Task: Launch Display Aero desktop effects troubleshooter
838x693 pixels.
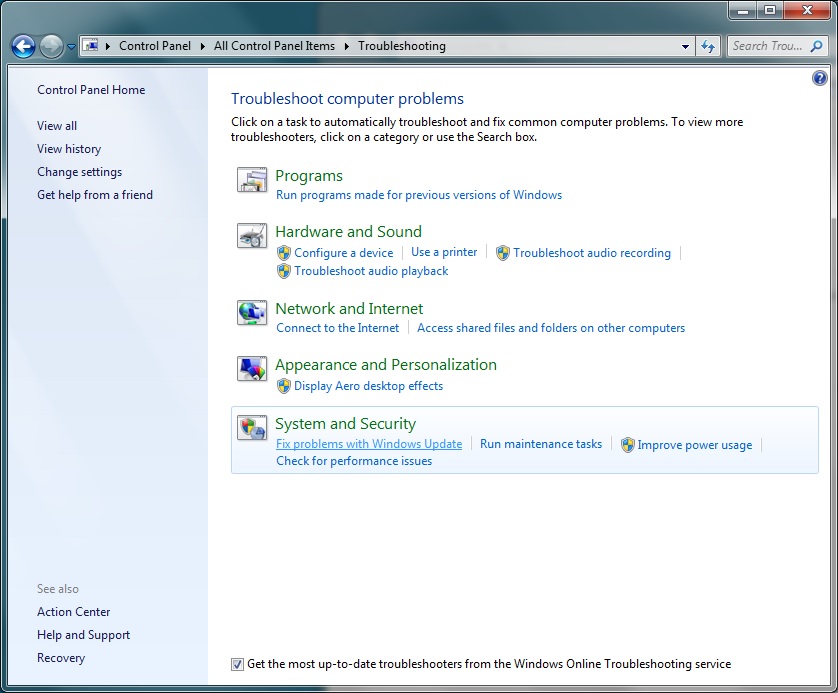Action: click(x=369, y=386)
